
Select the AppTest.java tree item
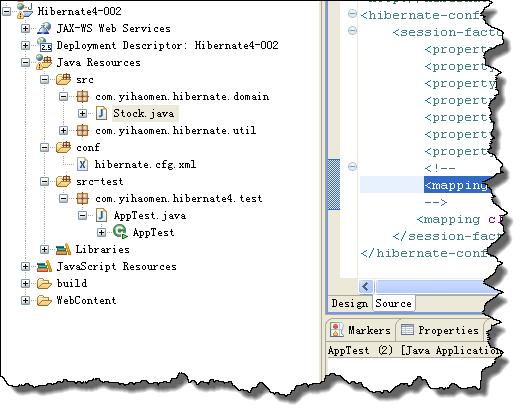pos(150,215)
